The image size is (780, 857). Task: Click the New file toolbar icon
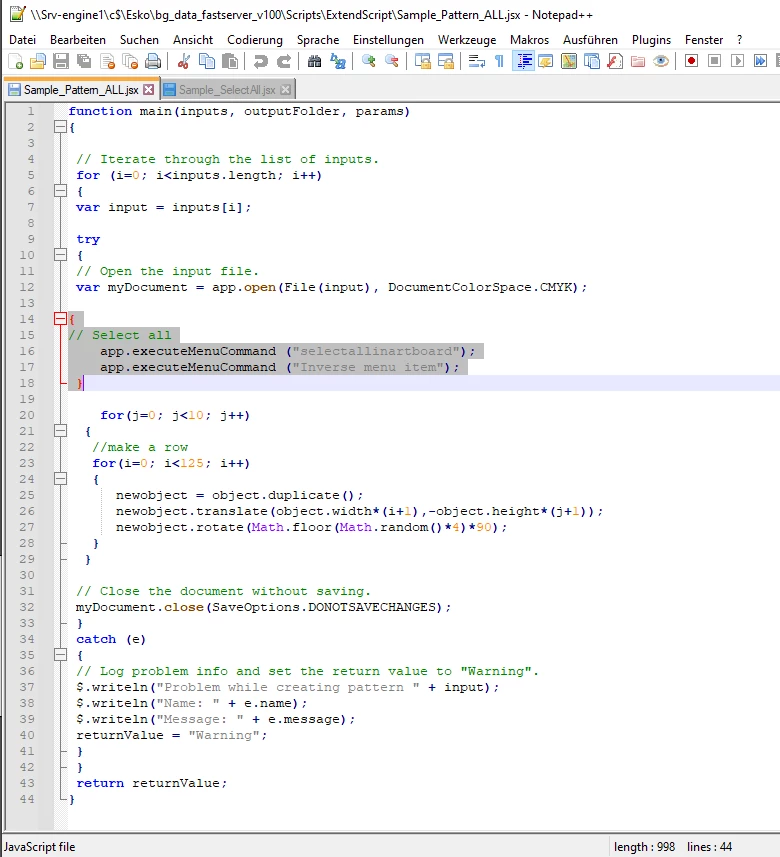15,61
